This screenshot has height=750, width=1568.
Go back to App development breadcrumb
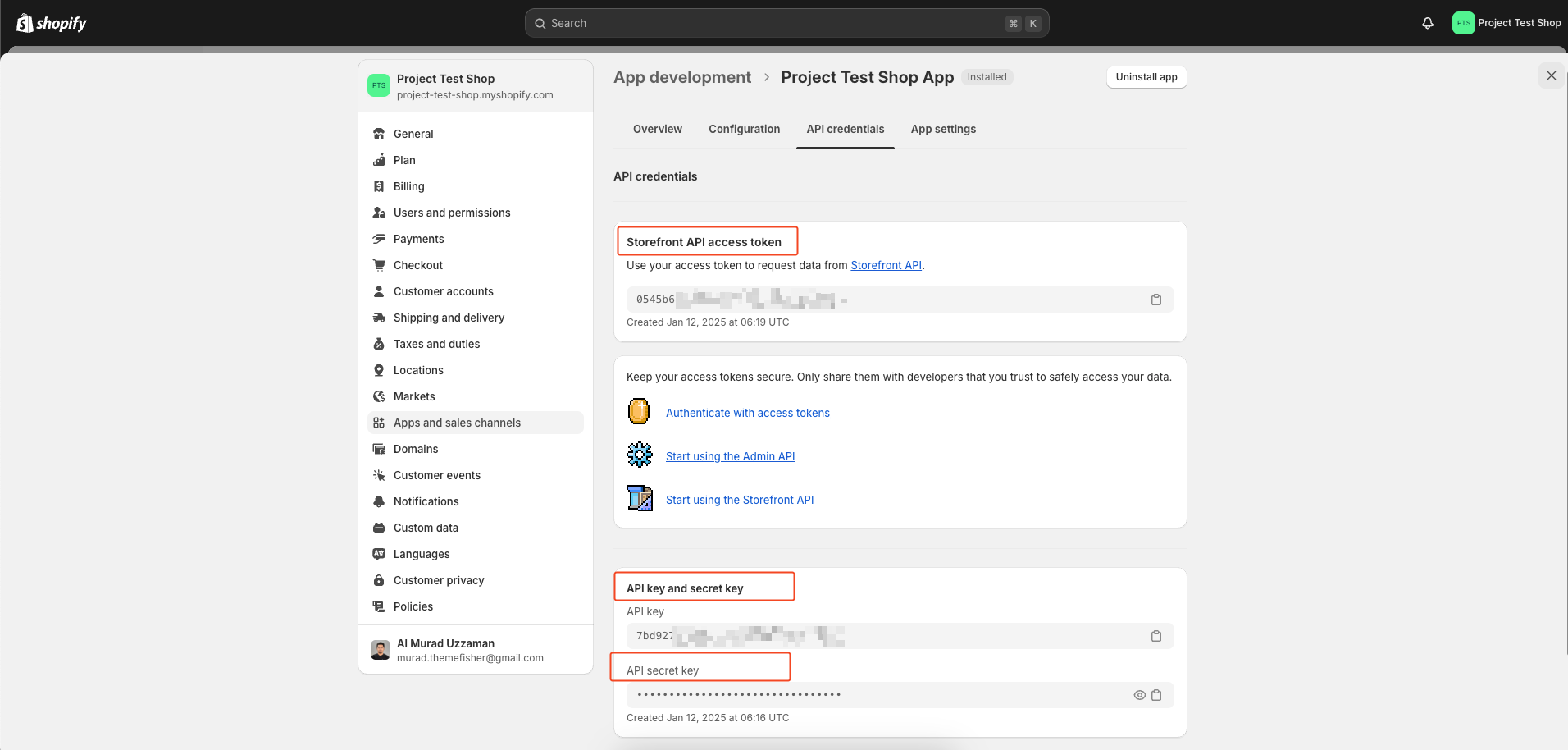pyautogui.click(x=682, y=77)
